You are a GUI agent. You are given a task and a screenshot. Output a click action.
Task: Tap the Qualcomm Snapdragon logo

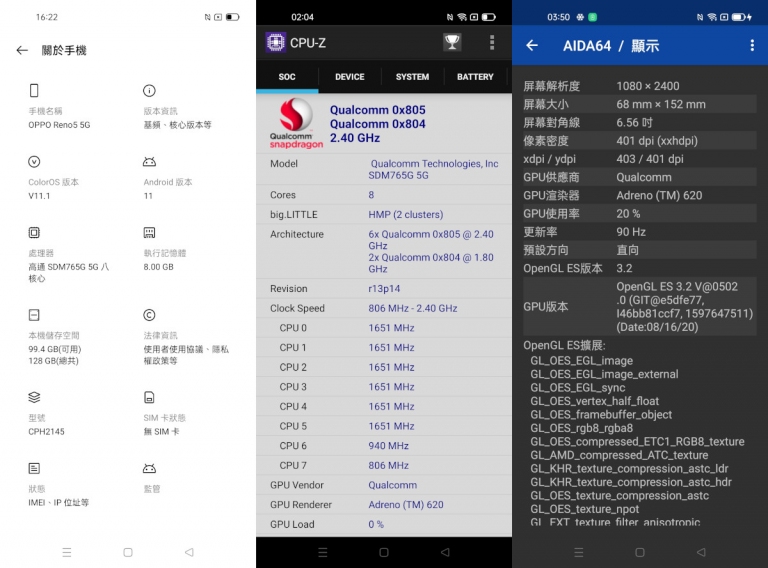pos(296,123)
